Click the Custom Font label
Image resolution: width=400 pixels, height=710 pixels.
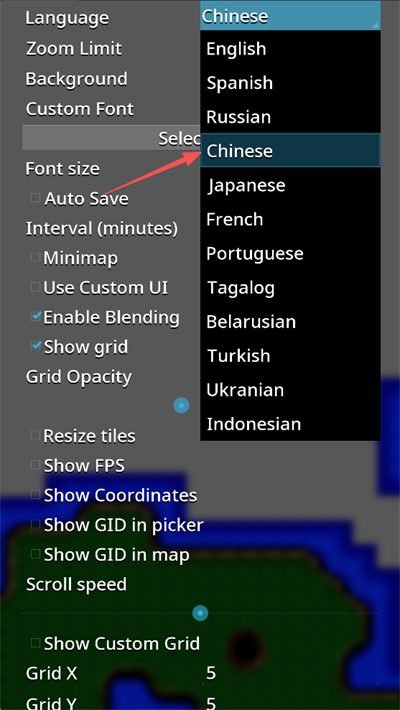tap(80, 109)
